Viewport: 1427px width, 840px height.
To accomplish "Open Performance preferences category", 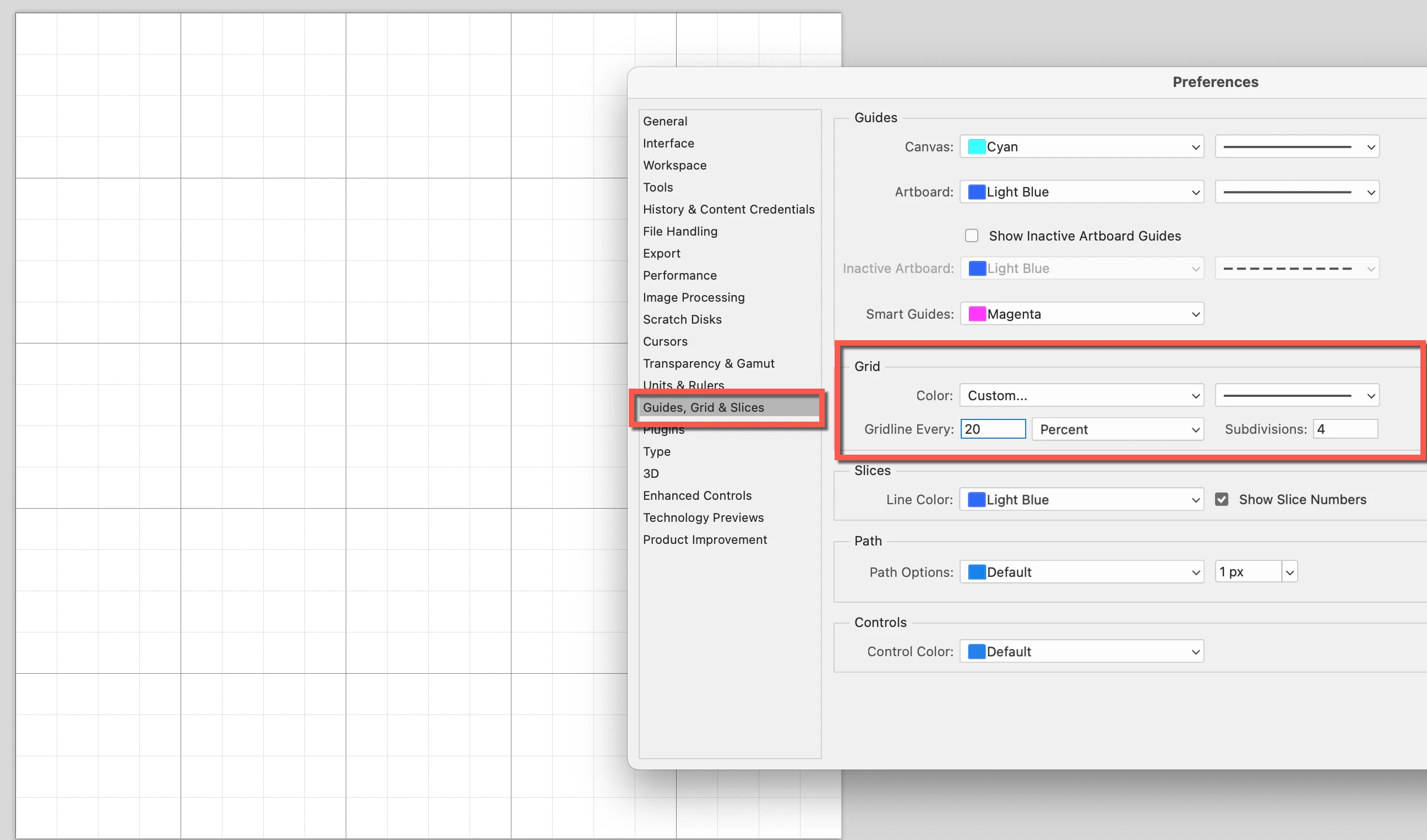I will tap(679, 275).
